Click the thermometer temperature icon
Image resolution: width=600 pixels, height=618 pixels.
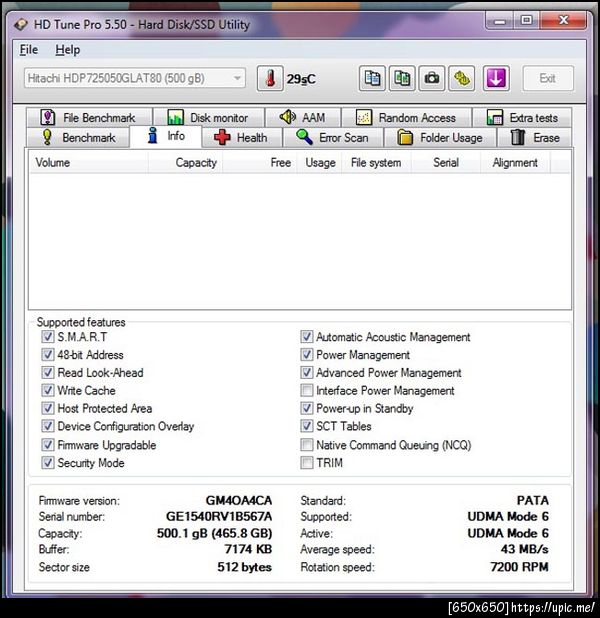click(270, 78)
